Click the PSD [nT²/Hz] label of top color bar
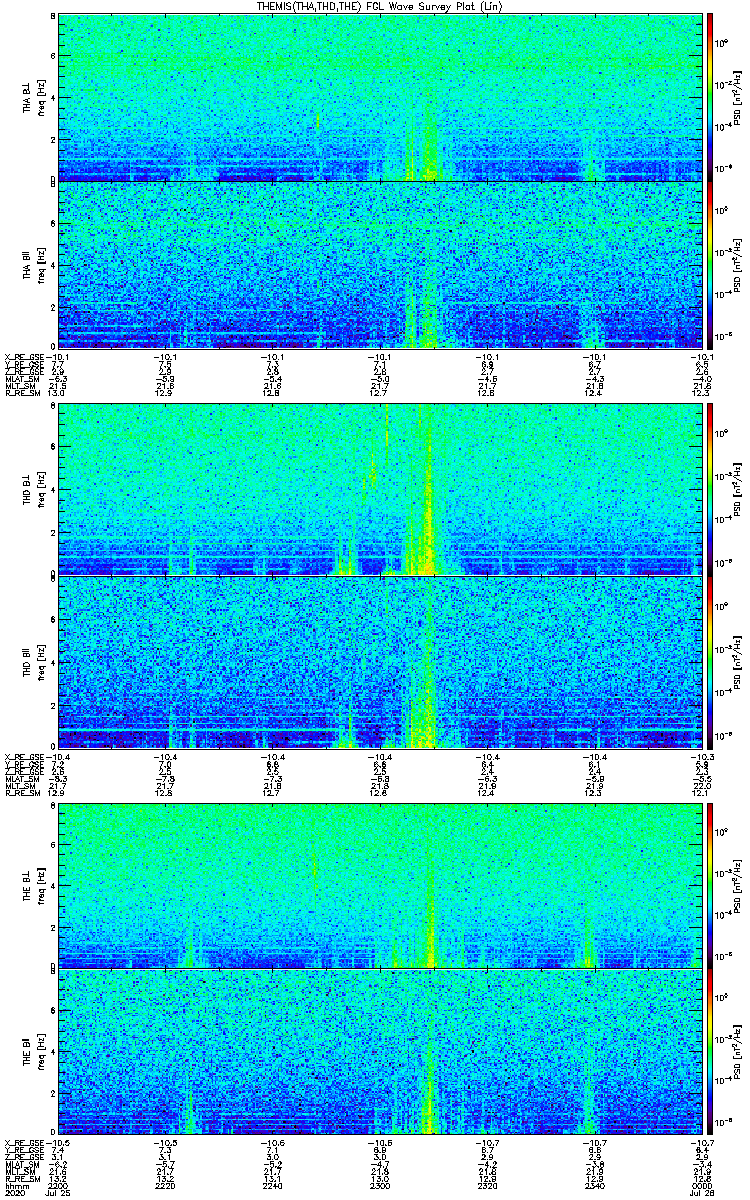The height and width of the screenshot is (1200, 750). (738, 97)
